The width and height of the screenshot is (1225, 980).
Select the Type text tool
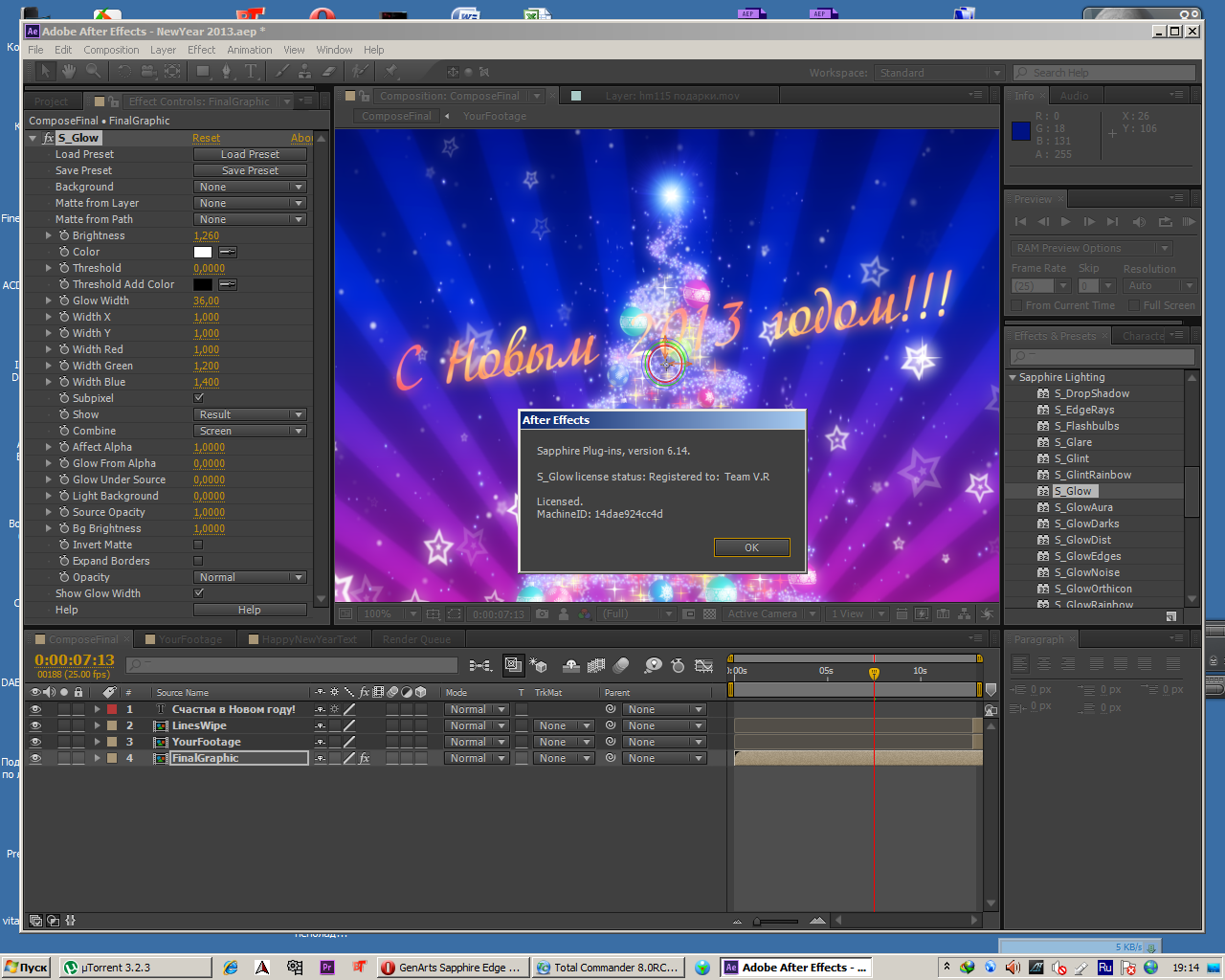tap(251, 72)
